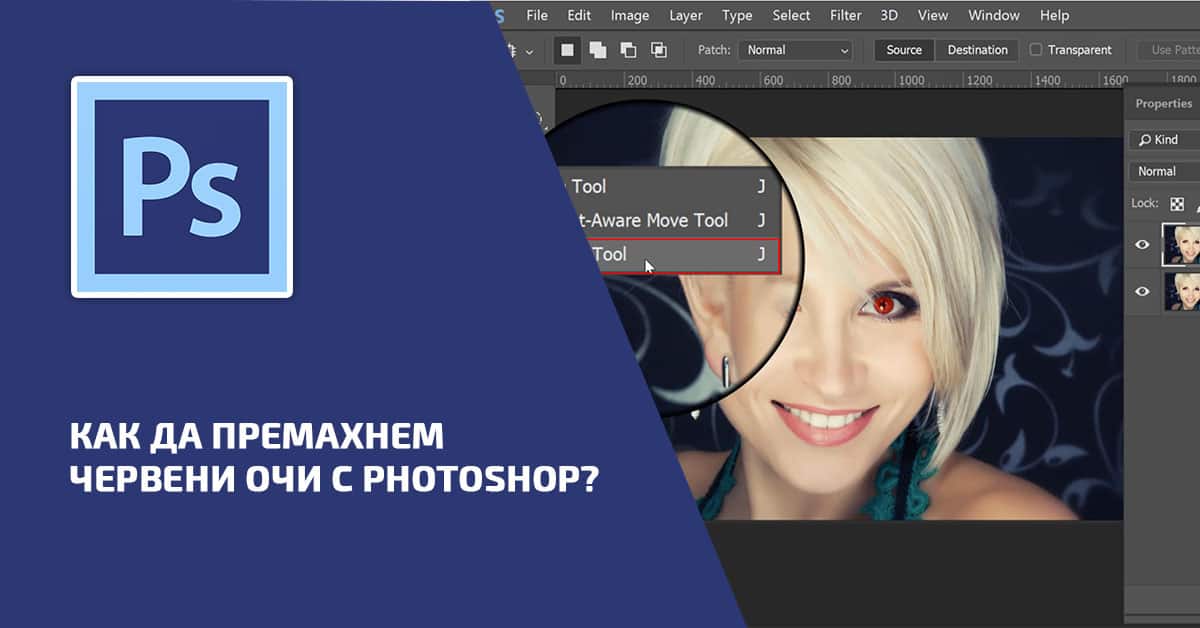The width and height of the screenshot is (1200, 628).
Task: Open the Edit menu
Action: coord(578,15)
